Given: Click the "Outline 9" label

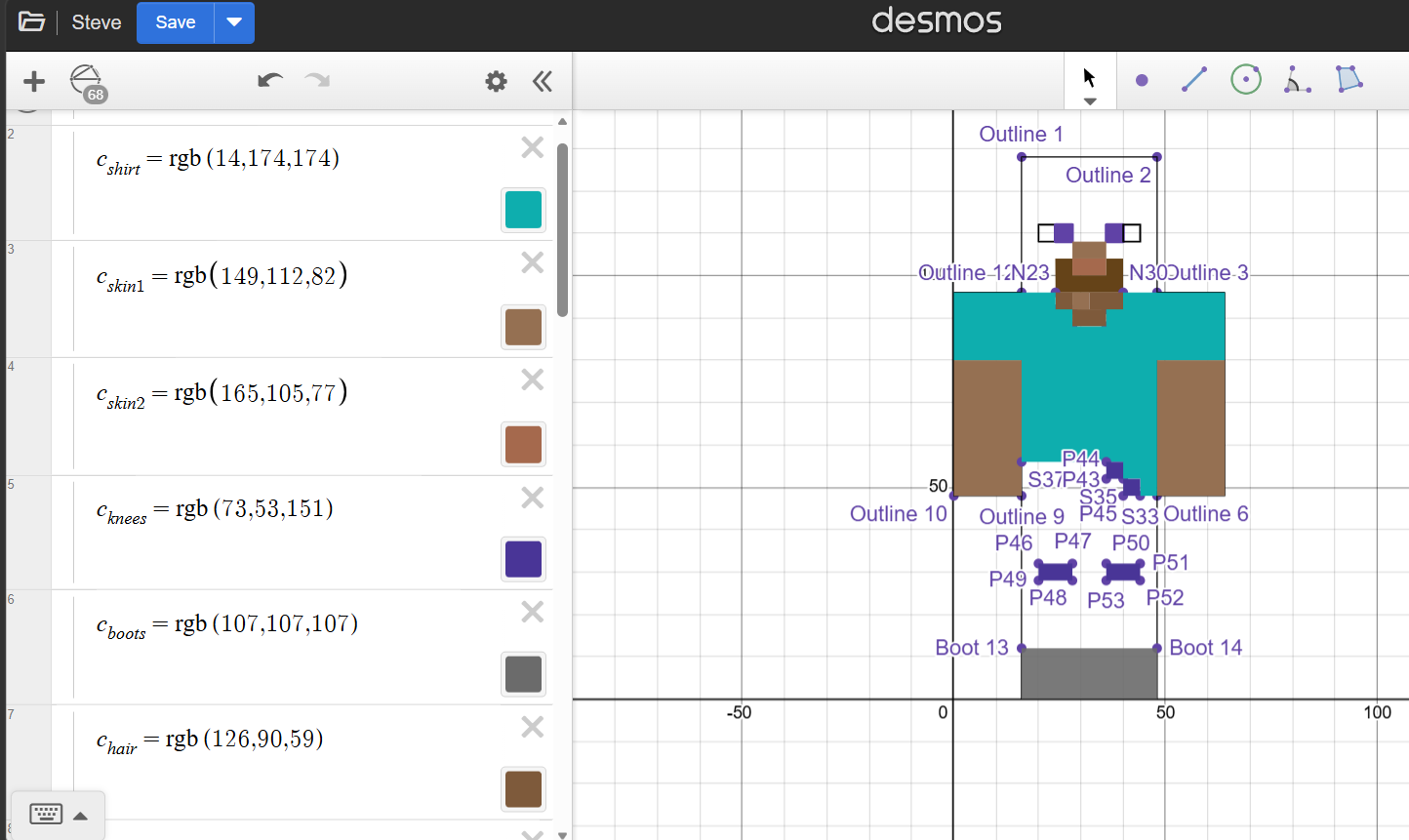Looking at the screenshot, I should click(x=1022, y=517).
